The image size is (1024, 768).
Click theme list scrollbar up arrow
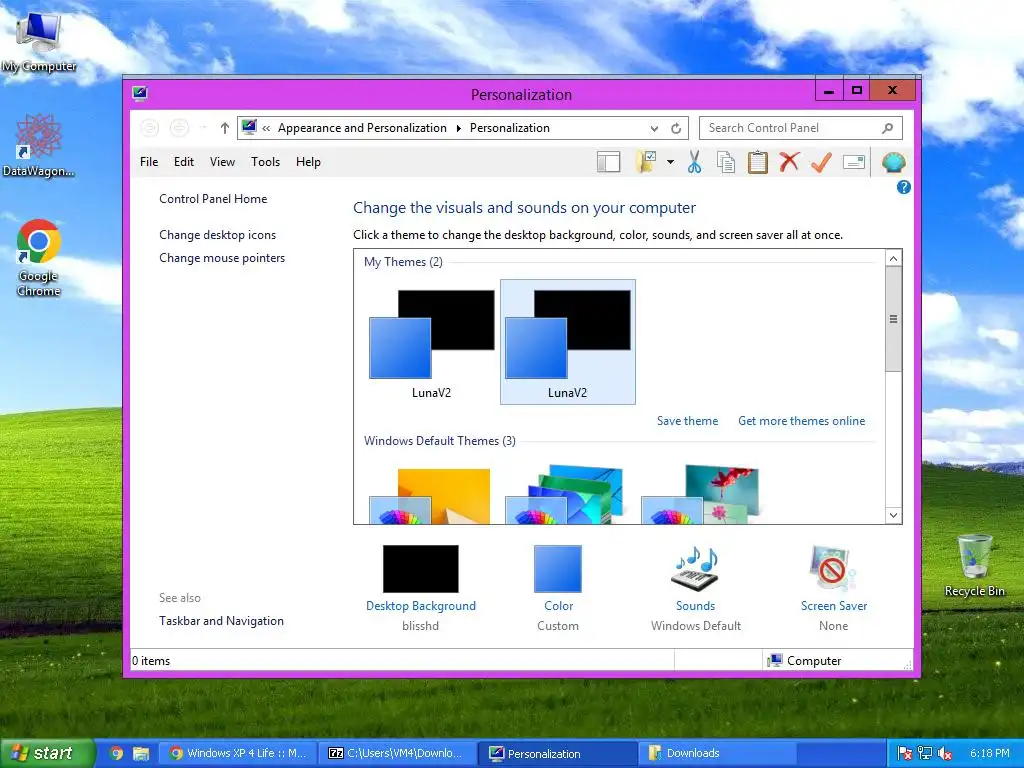(893, 259)
